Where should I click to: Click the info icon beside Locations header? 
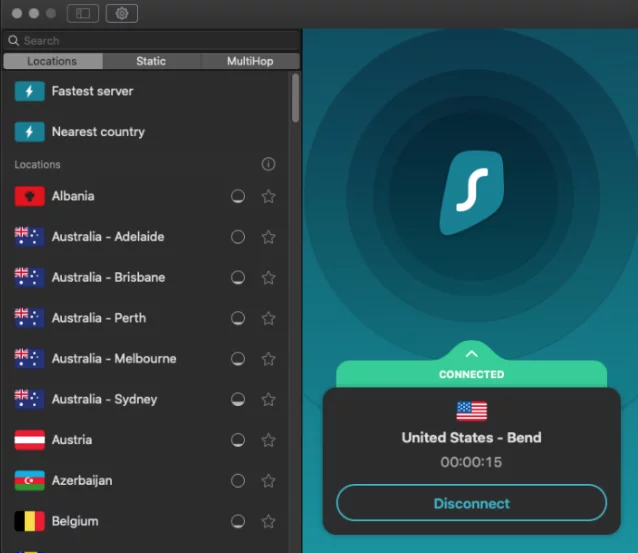268,164
